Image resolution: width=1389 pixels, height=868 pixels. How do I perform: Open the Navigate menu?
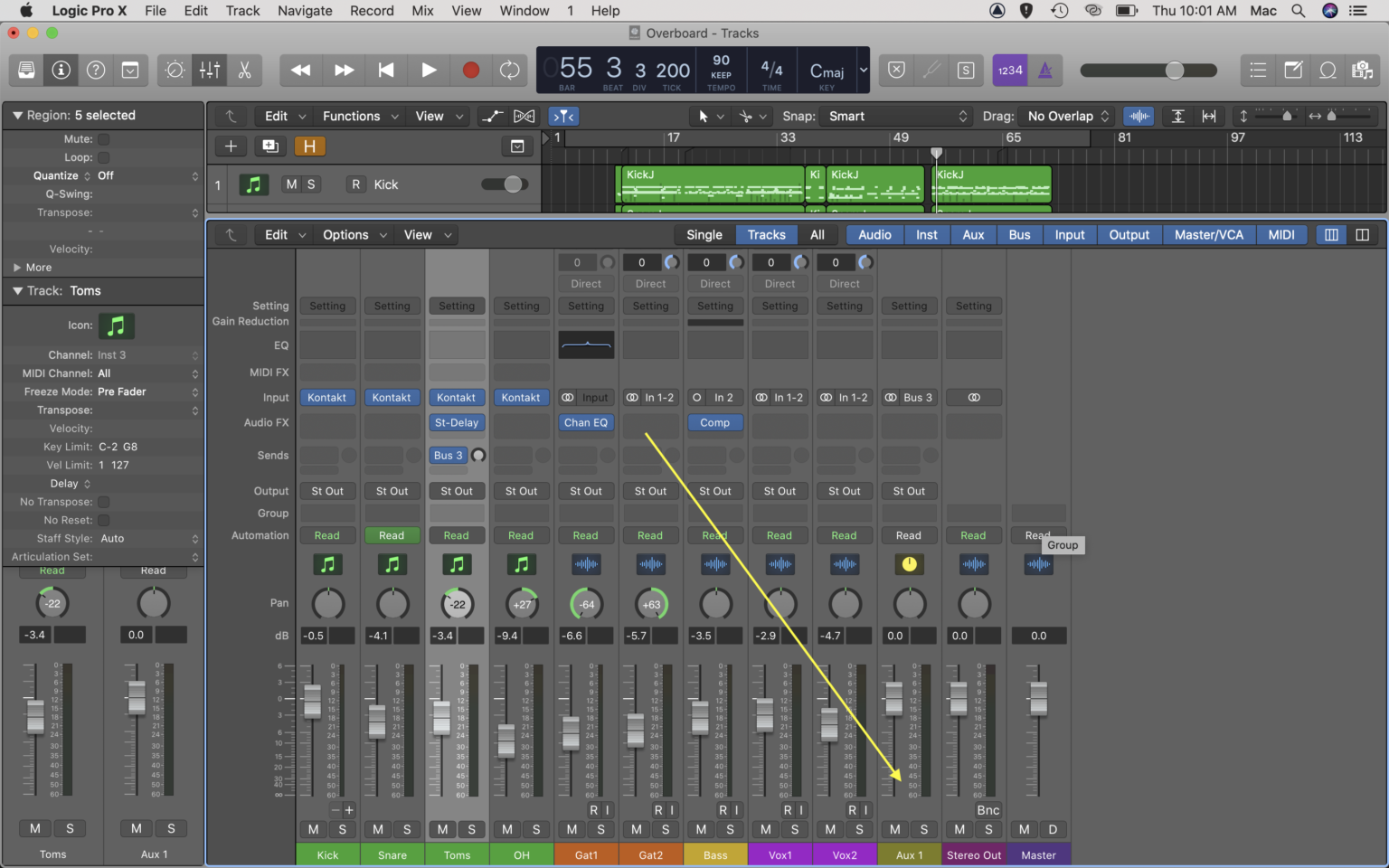305,11
